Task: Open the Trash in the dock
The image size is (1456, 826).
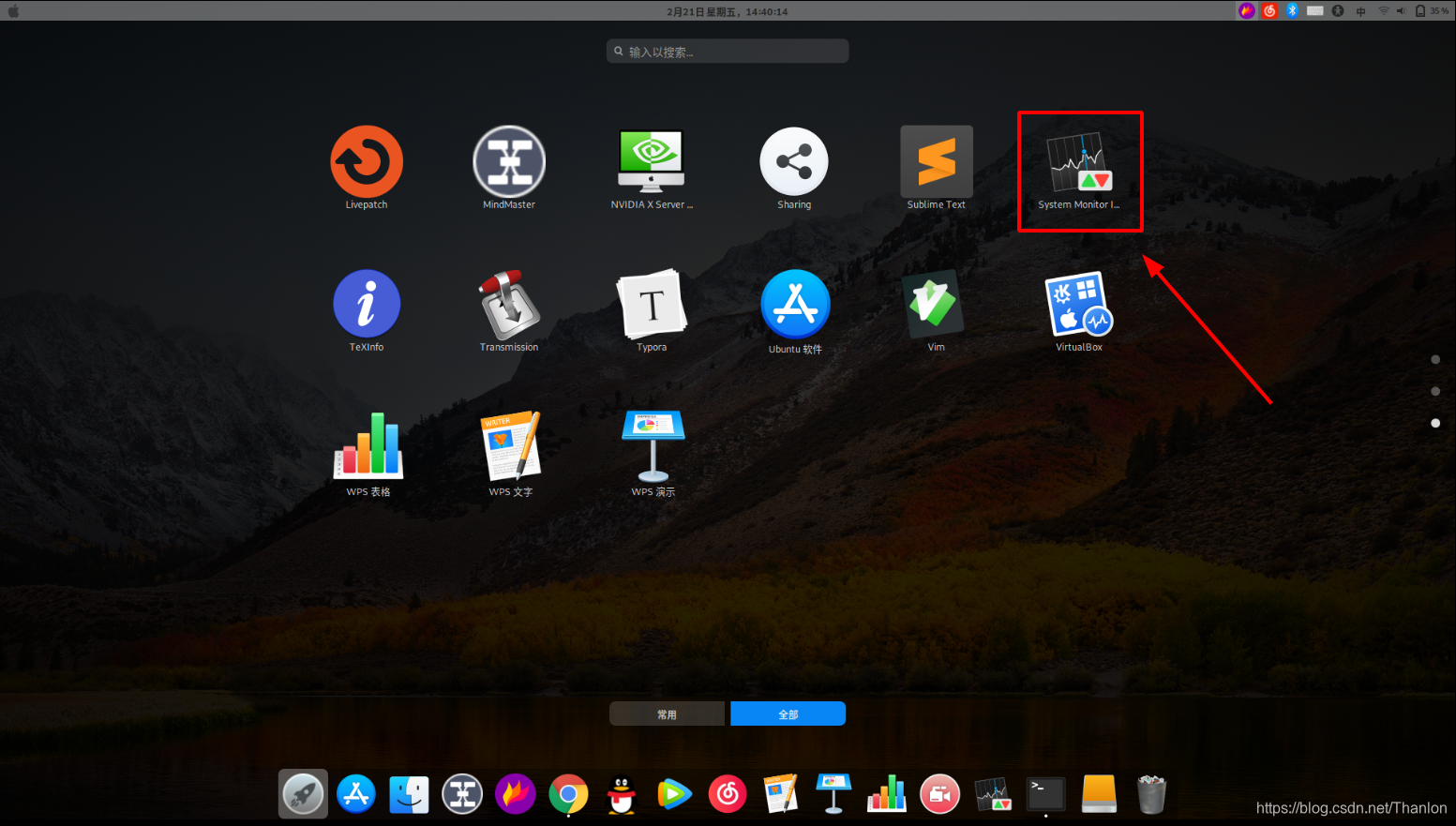Action: pyautogui.click(x=1151, y=794)
